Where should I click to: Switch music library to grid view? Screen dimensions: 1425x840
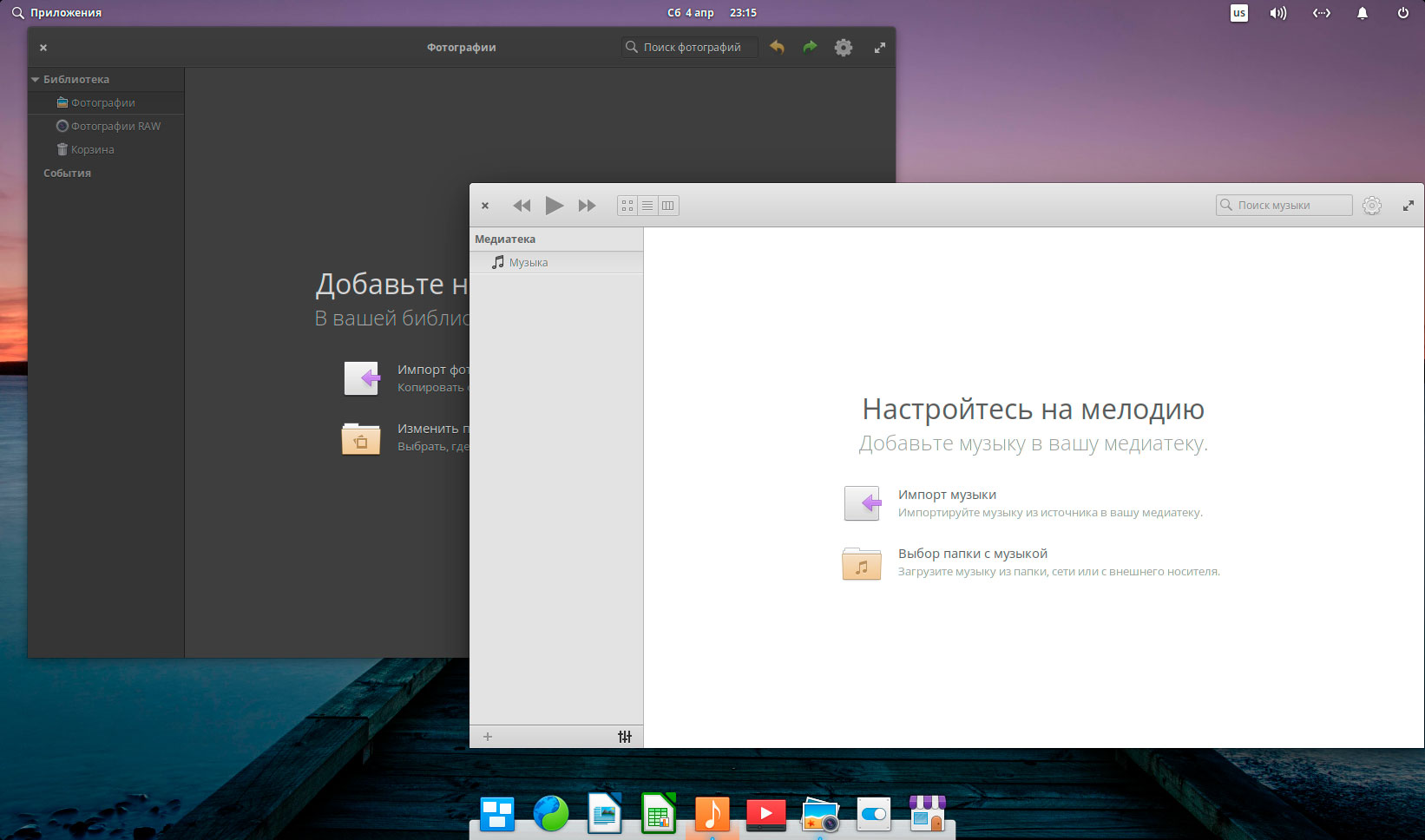pos(627,206)
